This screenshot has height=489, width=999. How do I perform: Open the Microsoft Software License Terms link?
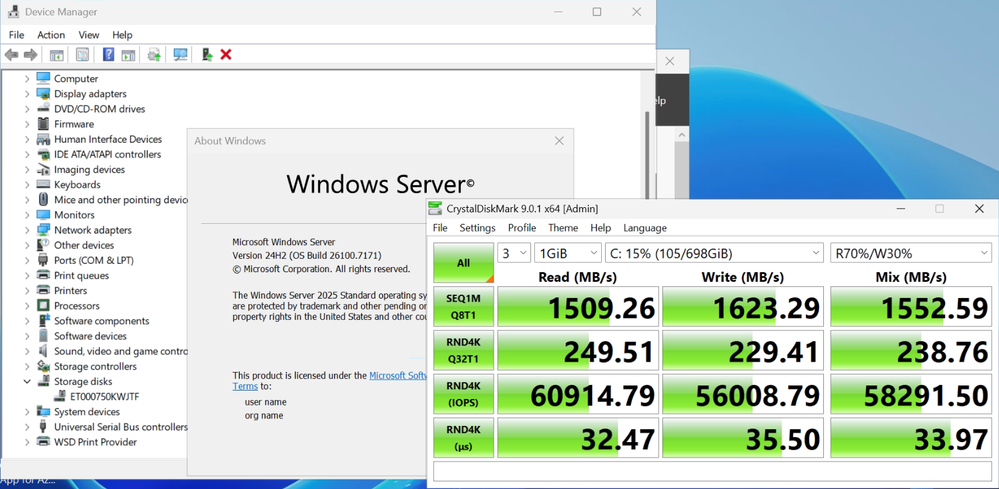click(x=398, y=376)
